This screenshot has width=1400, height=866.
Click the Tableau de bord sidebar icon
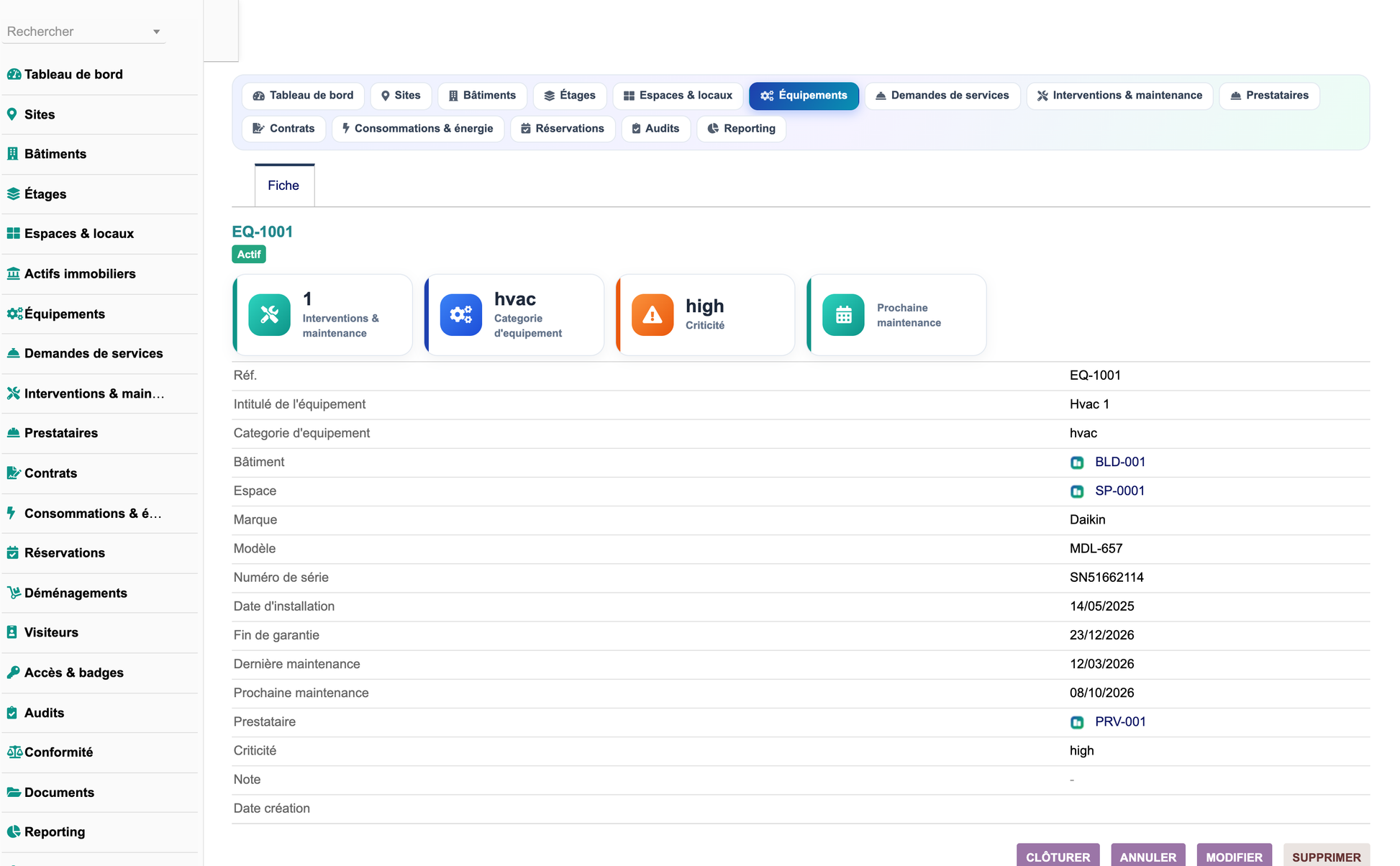(x=14, y=74)
